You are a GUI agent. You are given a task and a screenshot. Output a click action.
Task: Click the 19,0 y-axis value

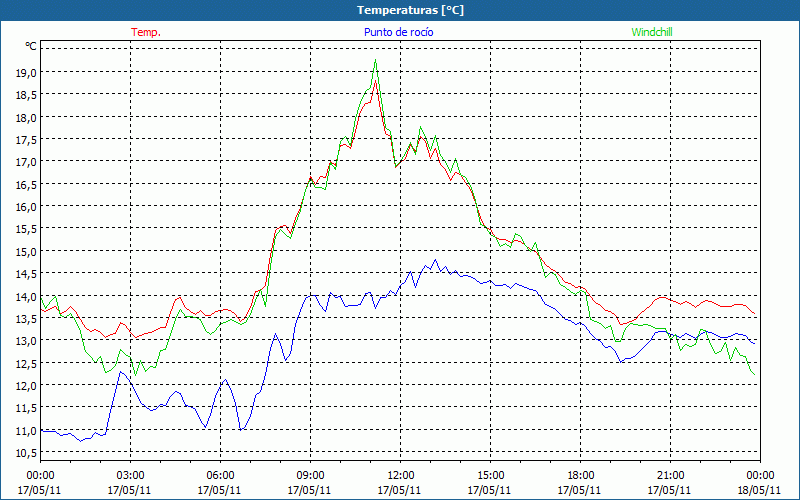pos(27,72)
